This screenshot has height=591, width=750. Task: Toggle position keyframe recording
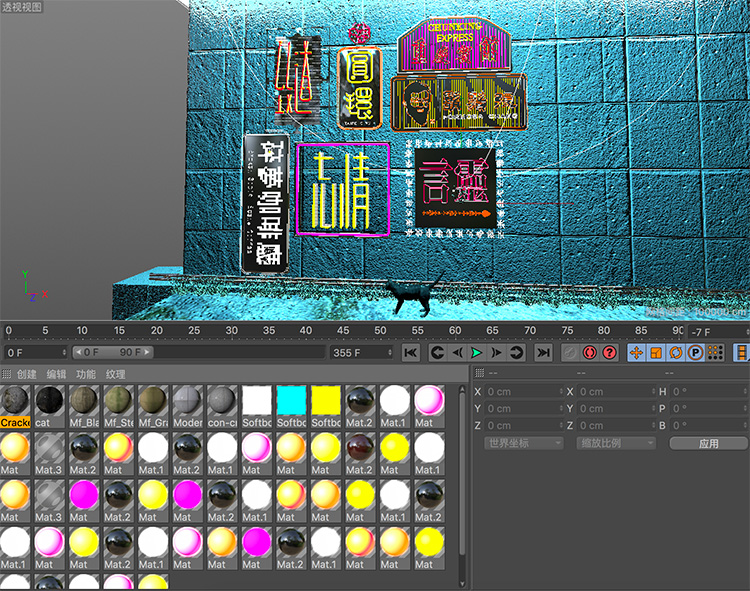(636, 353)
